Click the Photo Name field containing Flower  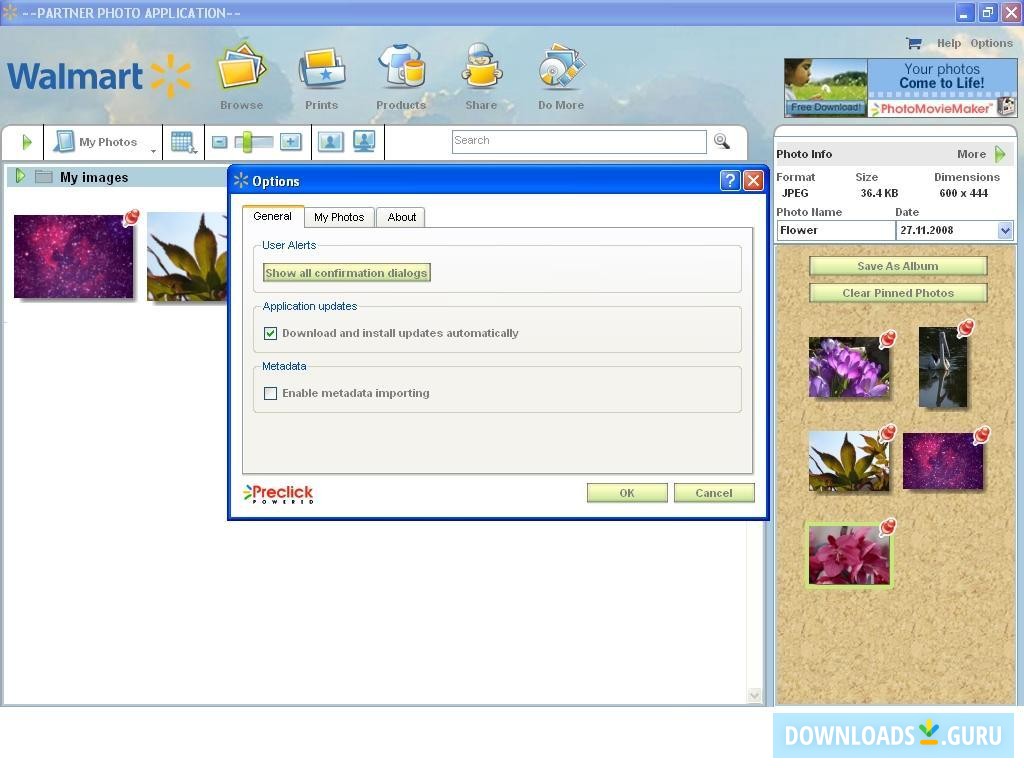pos(835,231)
